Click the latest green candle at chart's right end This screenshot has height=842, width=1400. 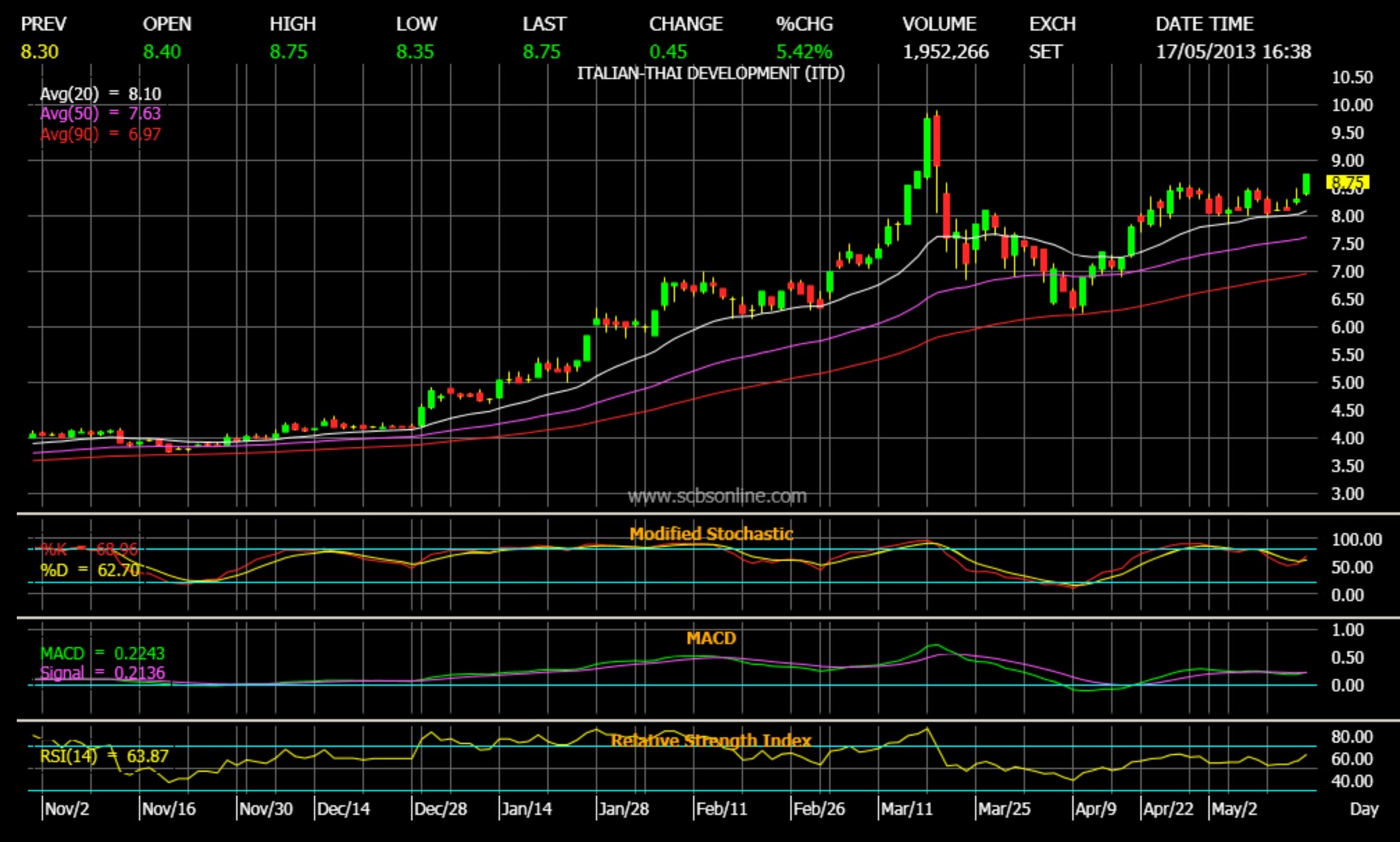pyautogui.click(x=1306, y=184)
